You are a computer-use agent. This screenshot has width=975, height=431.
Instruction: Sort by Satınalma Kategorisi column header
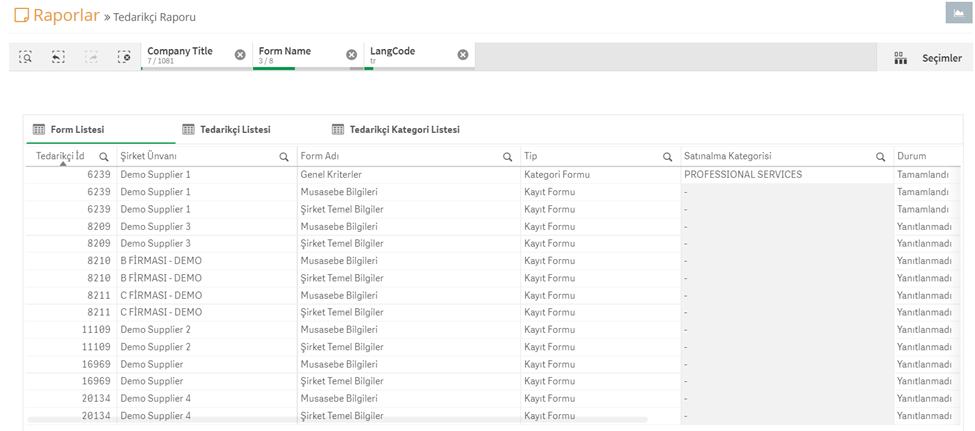coord(727,156)
